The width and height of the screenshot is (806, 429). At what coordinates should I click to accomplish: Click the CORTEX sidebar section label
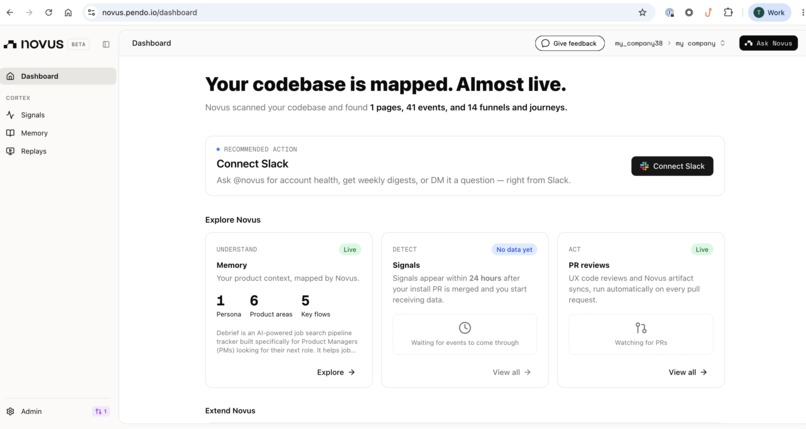[18, 98]
